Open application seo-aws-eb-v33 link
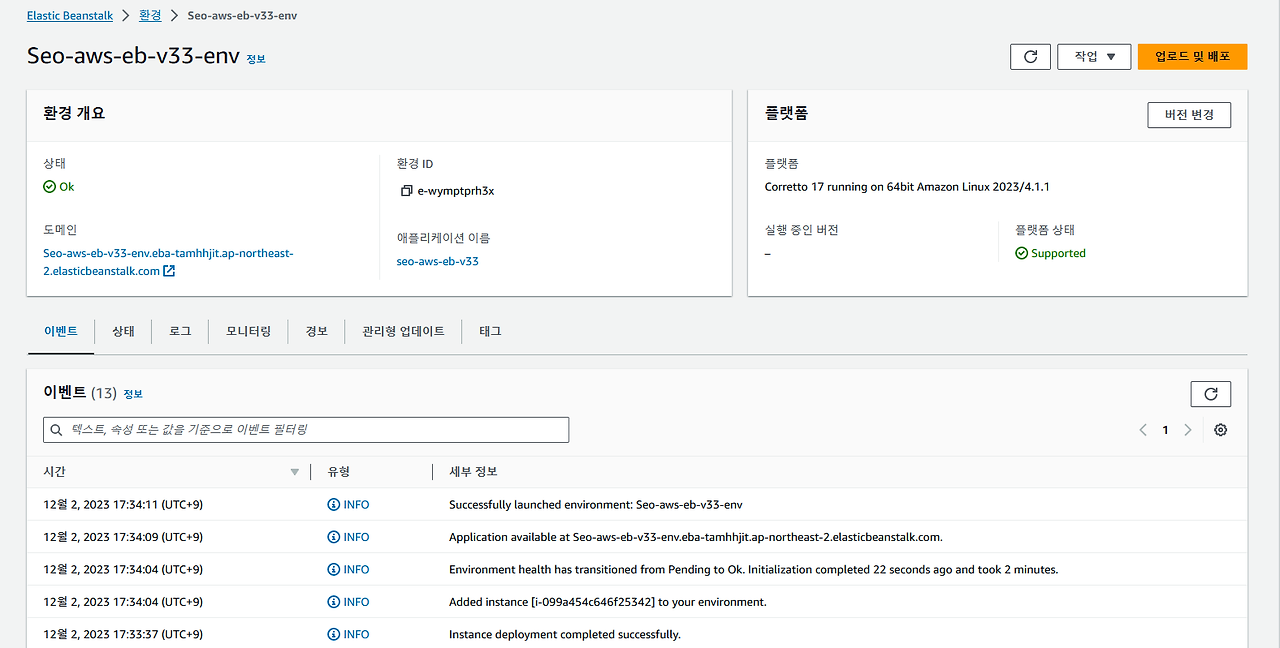 437,262
